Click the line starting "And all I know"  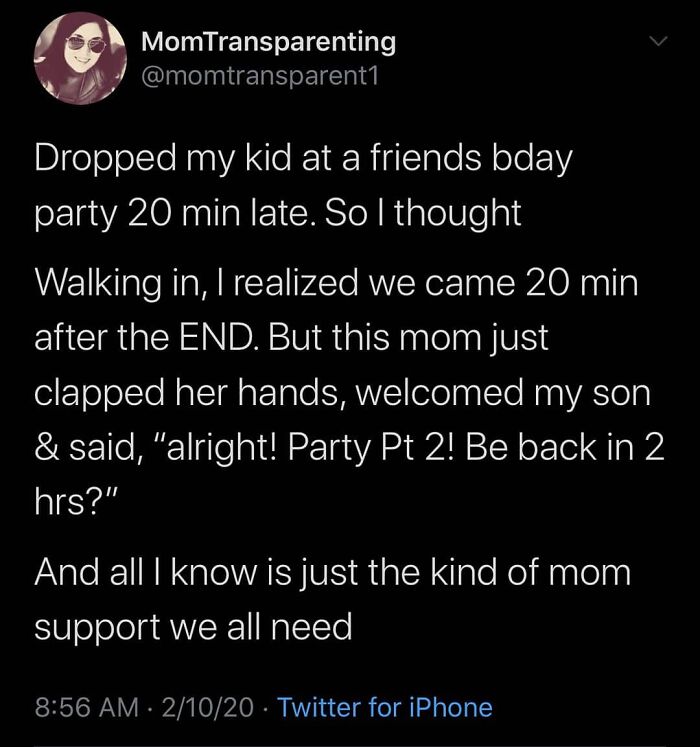(332, 573)
